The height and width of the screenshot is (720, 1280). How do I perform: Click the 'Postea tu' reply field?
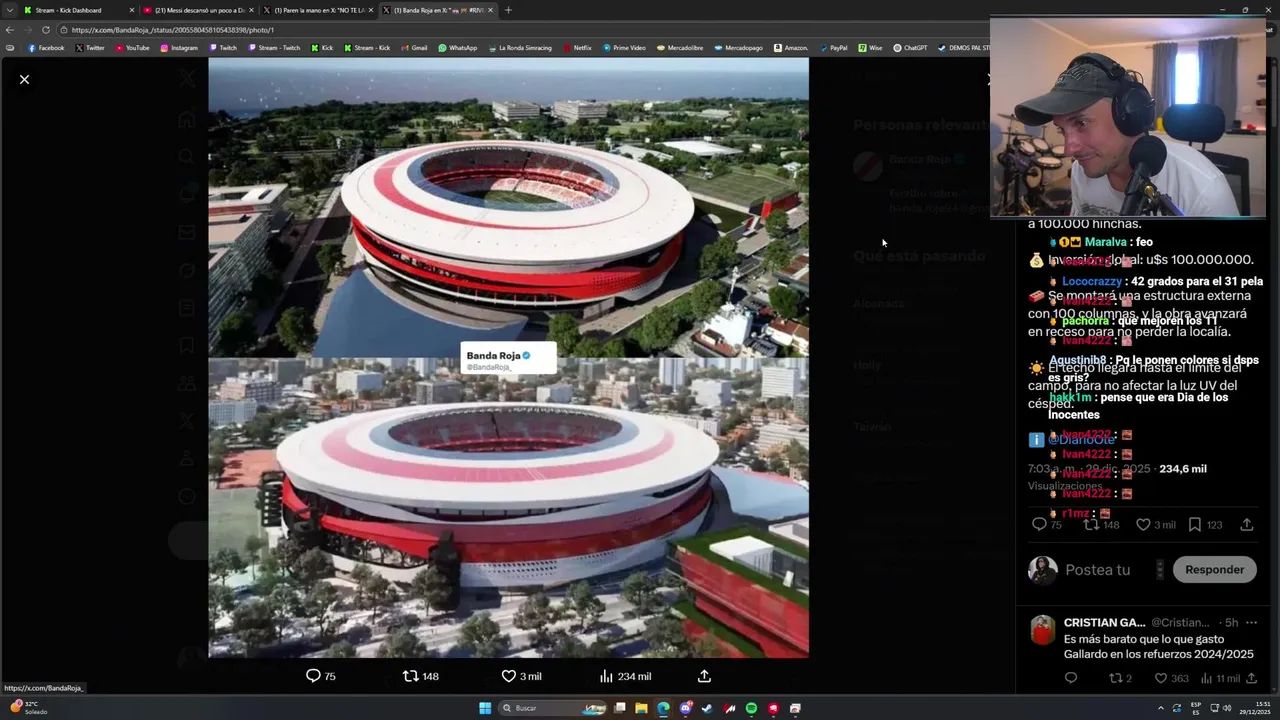click(x=1097, y=570)
